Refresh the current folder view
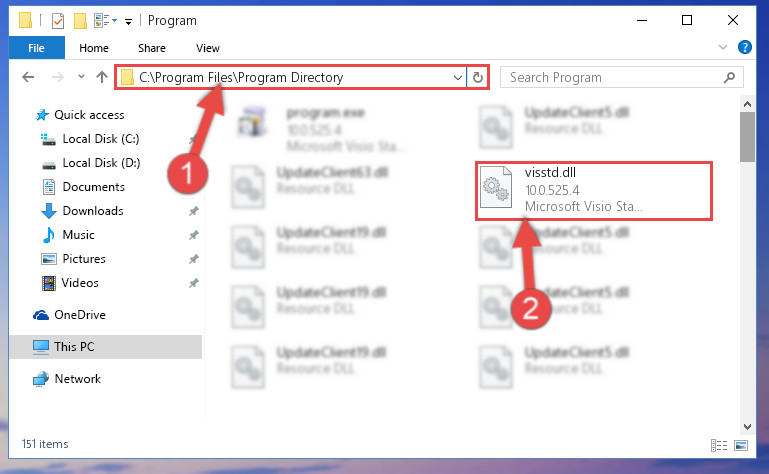 477,78
